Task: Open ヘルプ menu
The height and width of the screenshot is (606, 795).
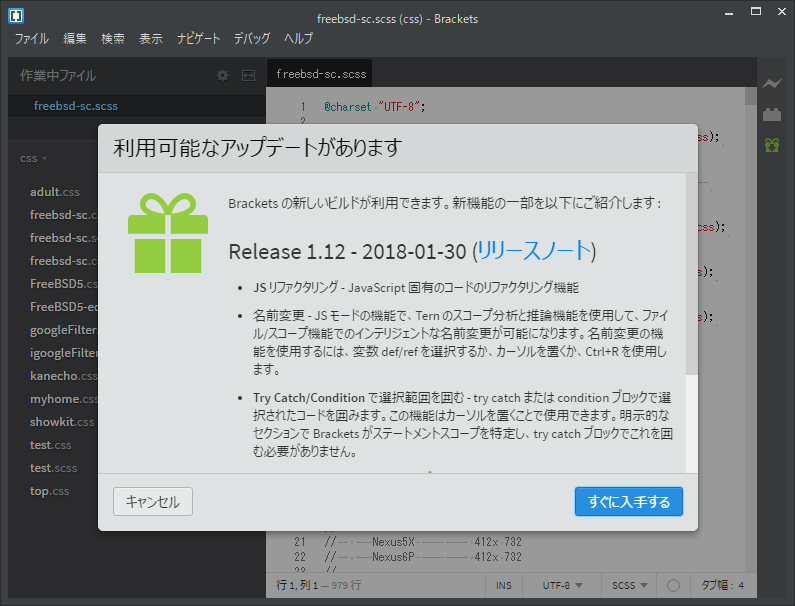Action: 298,39
